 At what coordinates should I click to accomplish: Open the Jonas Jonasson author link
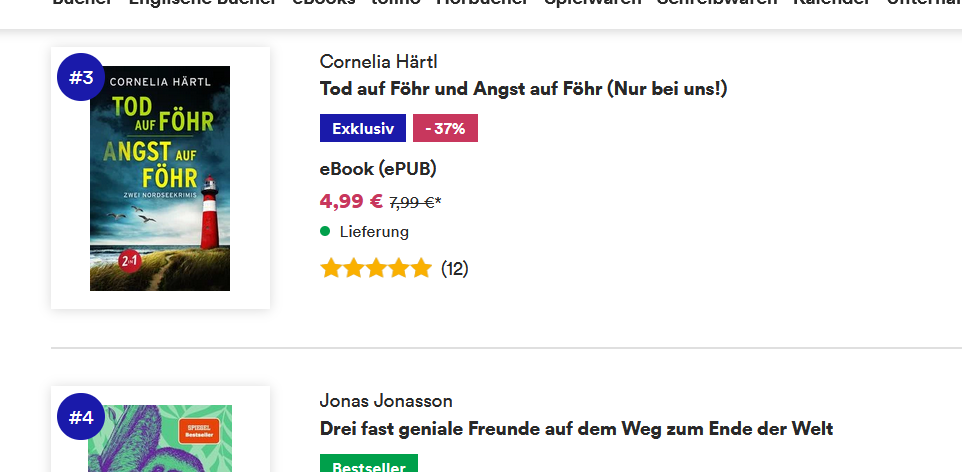(x=386, y=401)
